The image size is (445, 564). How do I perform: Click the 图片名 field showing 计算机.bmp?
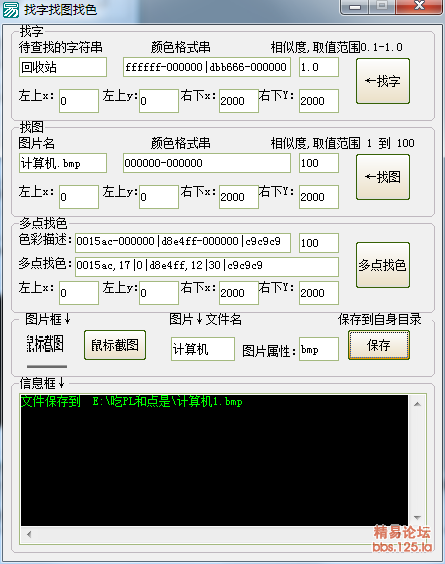click(63, 163)
